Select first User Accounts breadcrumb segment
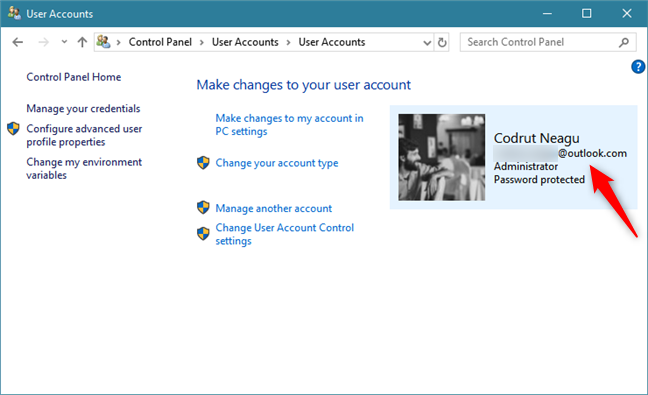Viewport: 648px width, 395px height. point(245,42)
